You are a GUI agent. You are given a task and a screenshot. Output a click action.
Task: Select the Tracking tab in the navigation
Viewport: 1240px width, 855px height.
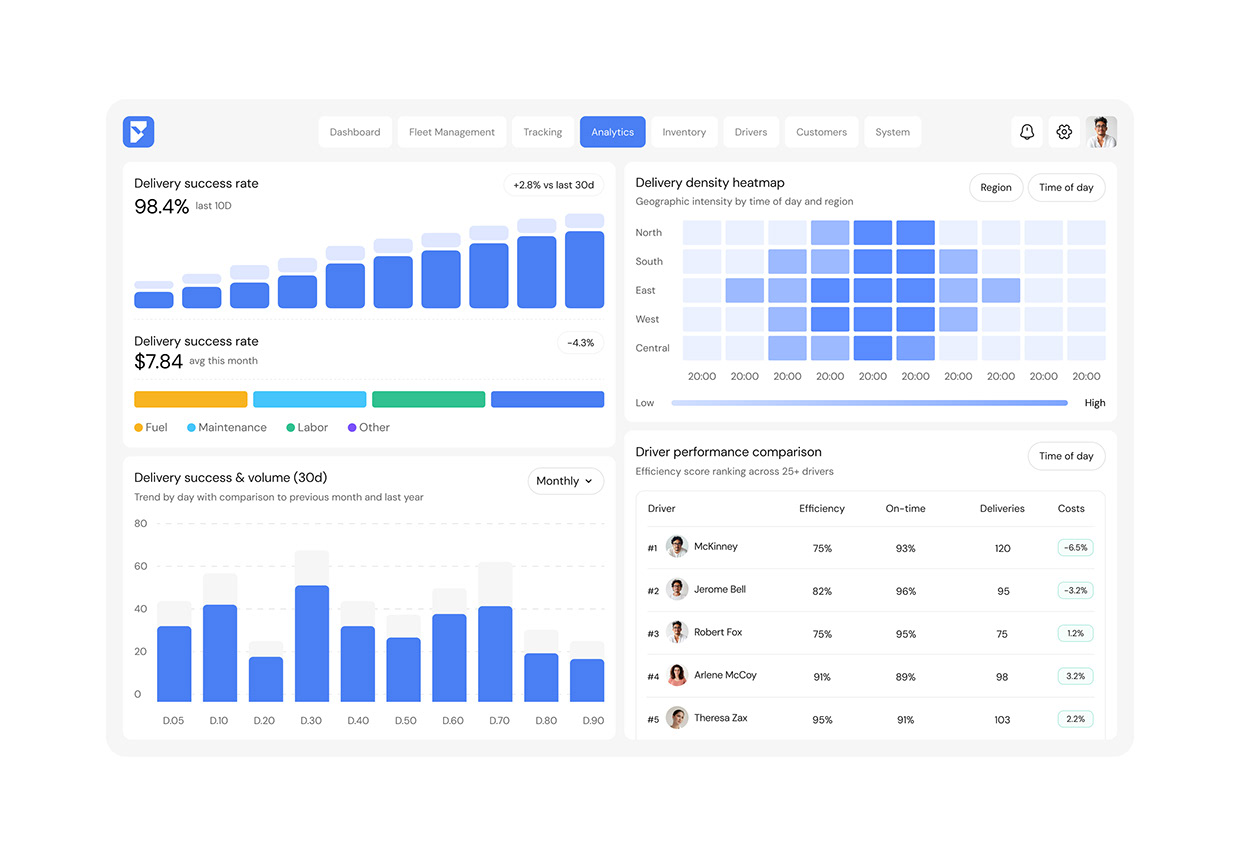[x=542, y=131]
